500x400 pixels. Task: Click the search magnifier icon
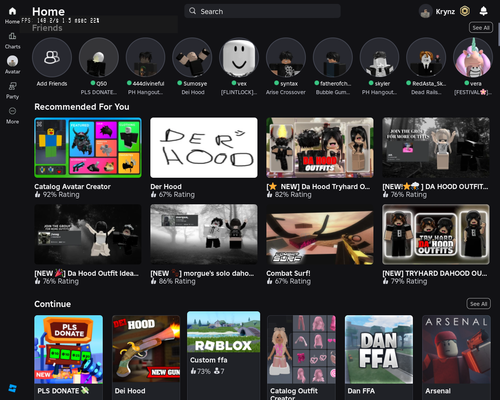pos(192,11)
